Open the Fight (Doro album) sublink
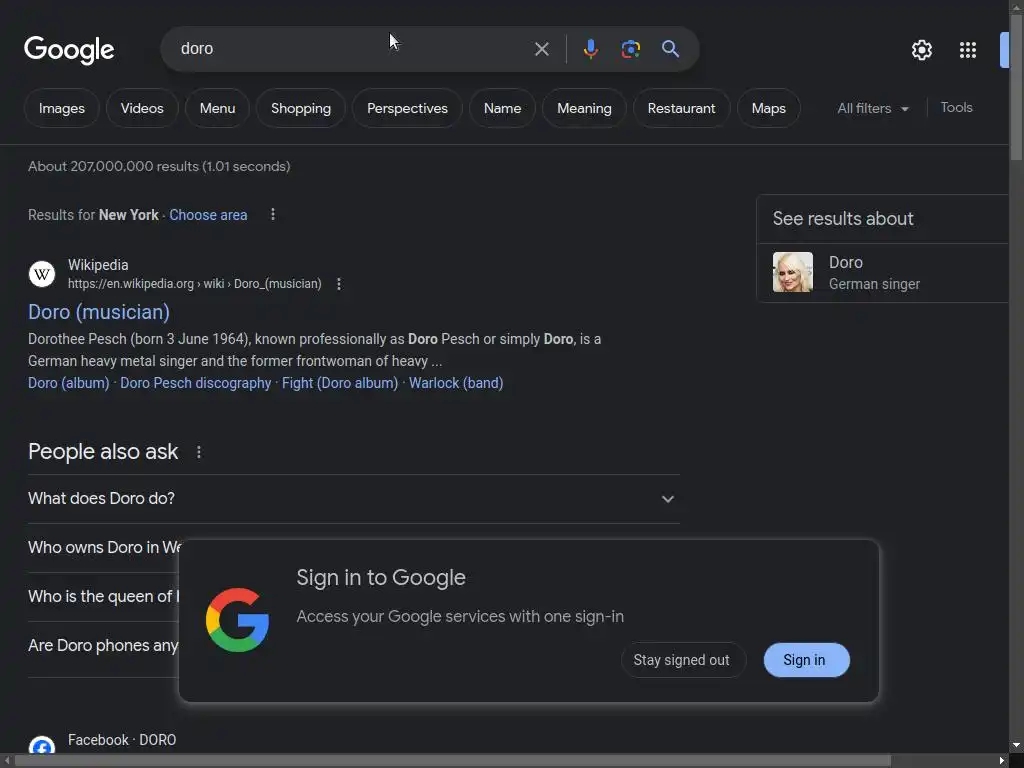 click(x=340, y=383)
